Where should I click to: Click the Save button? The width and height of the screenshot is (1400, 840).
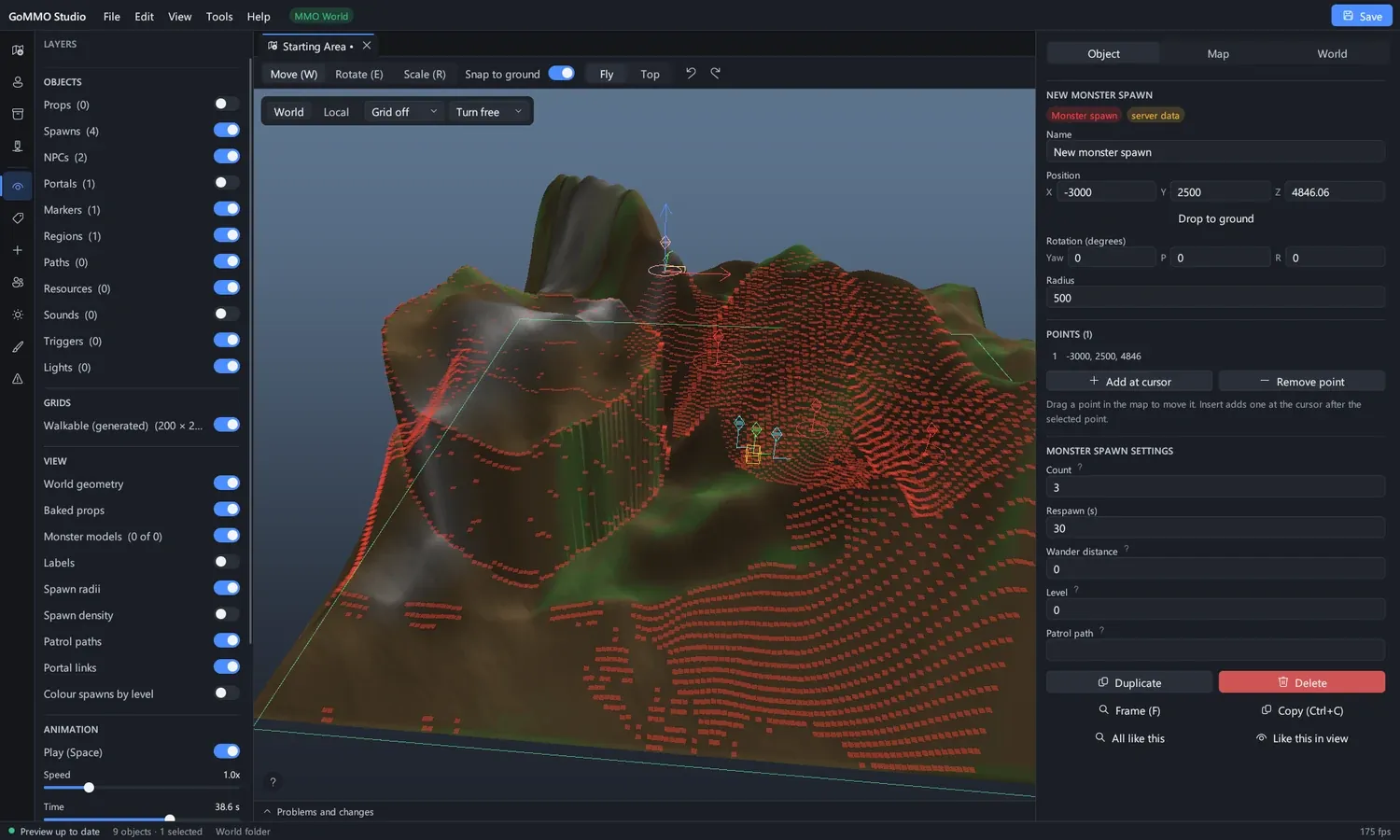pos(1362,16)
